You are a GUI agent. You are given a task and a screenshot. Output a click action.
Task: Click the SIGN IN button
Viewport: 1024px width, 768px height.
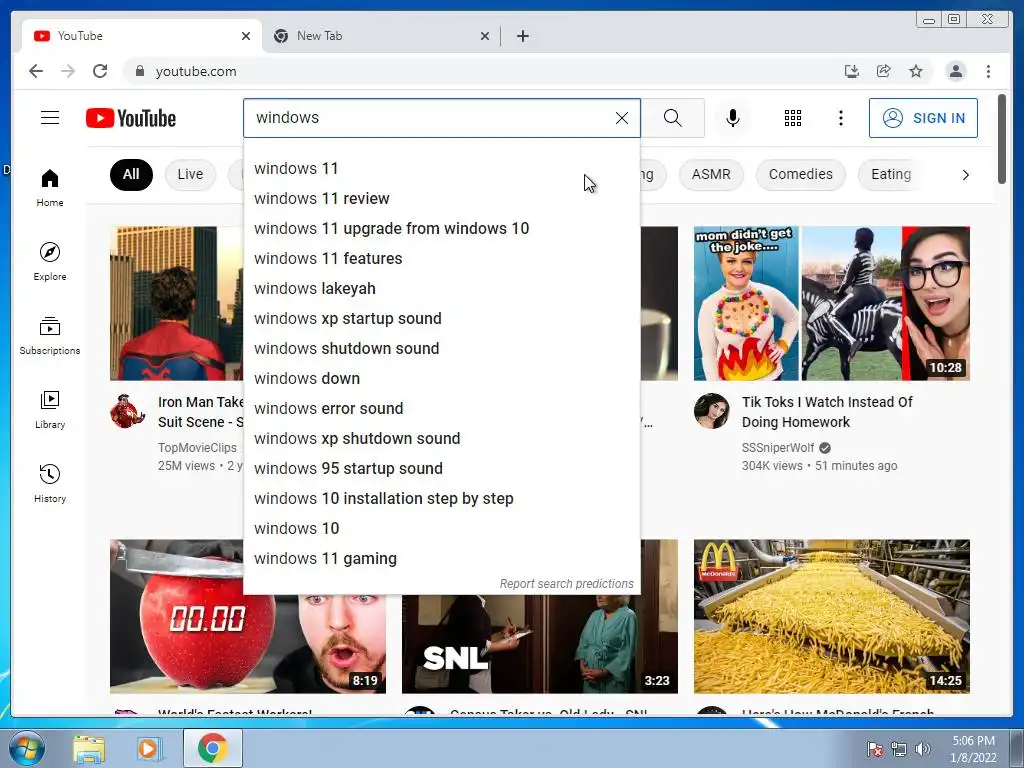click(x=923, y=118)
